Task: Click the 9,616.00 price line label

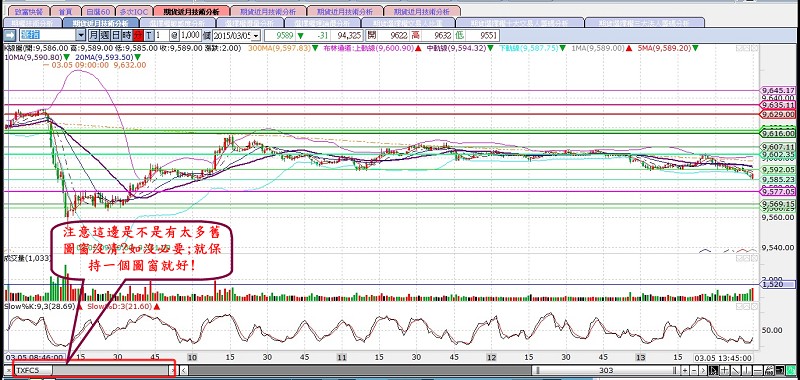Action: point(778,133)
